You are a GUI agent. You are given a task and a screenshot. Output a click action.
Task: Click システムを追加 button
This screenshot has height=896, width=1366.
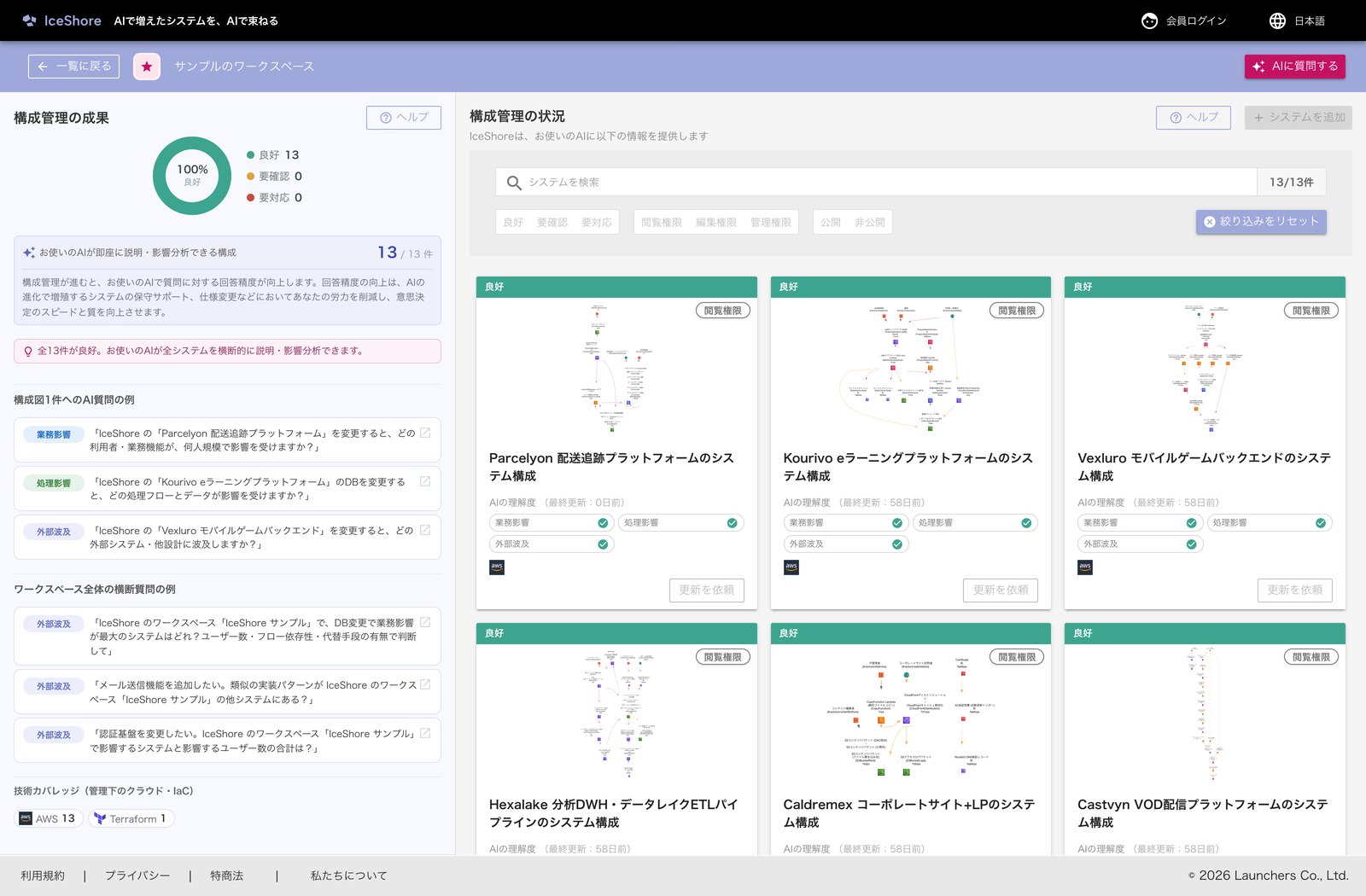[1299, 118]
